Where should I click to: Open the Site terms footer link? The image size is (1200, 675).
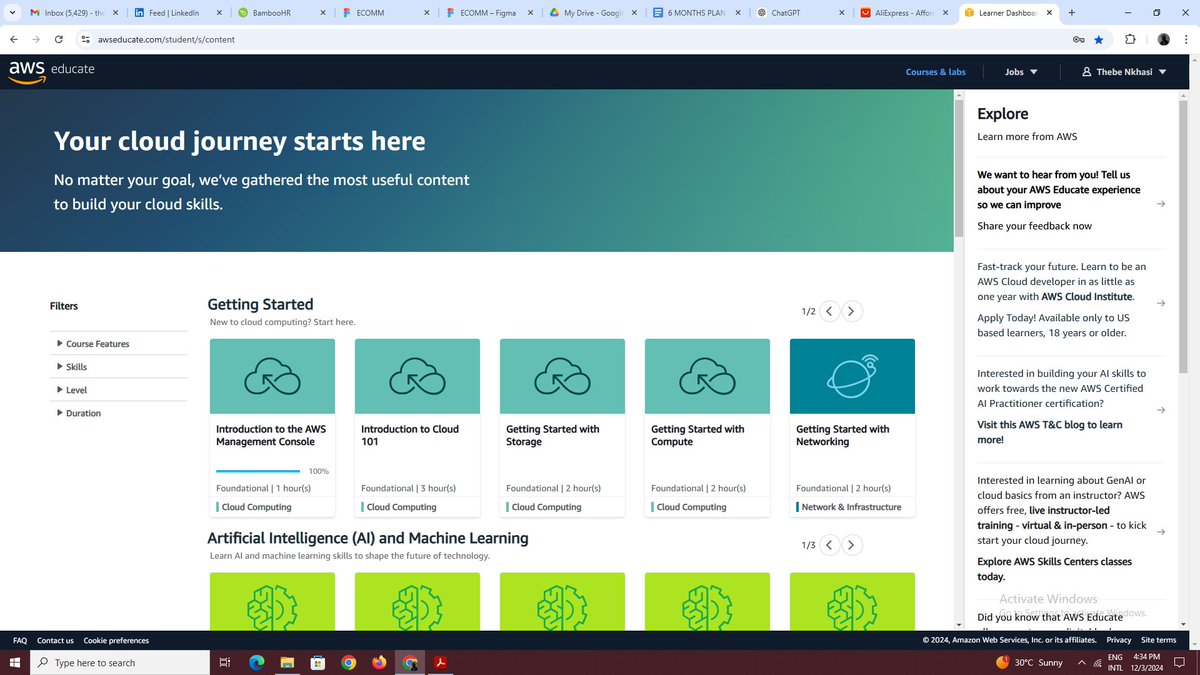click(x=1159, y=640)
